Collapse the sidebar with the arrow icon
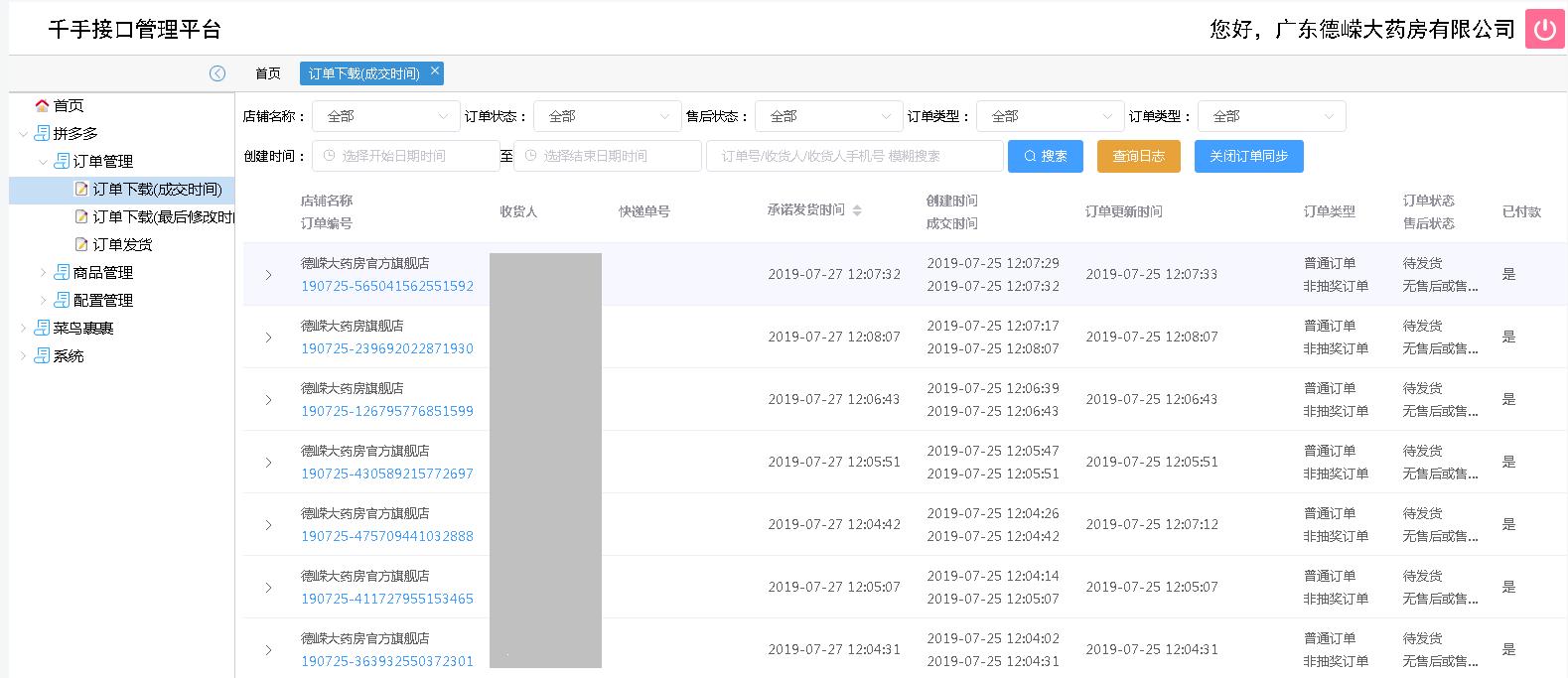1568x678 pixels. (217, 73)
